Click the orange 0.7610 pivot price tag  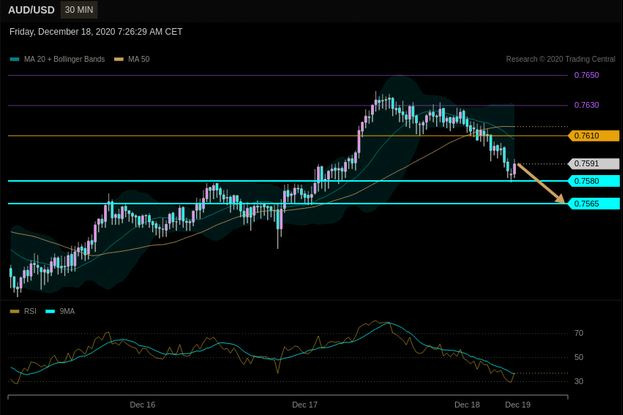(594, 136)
